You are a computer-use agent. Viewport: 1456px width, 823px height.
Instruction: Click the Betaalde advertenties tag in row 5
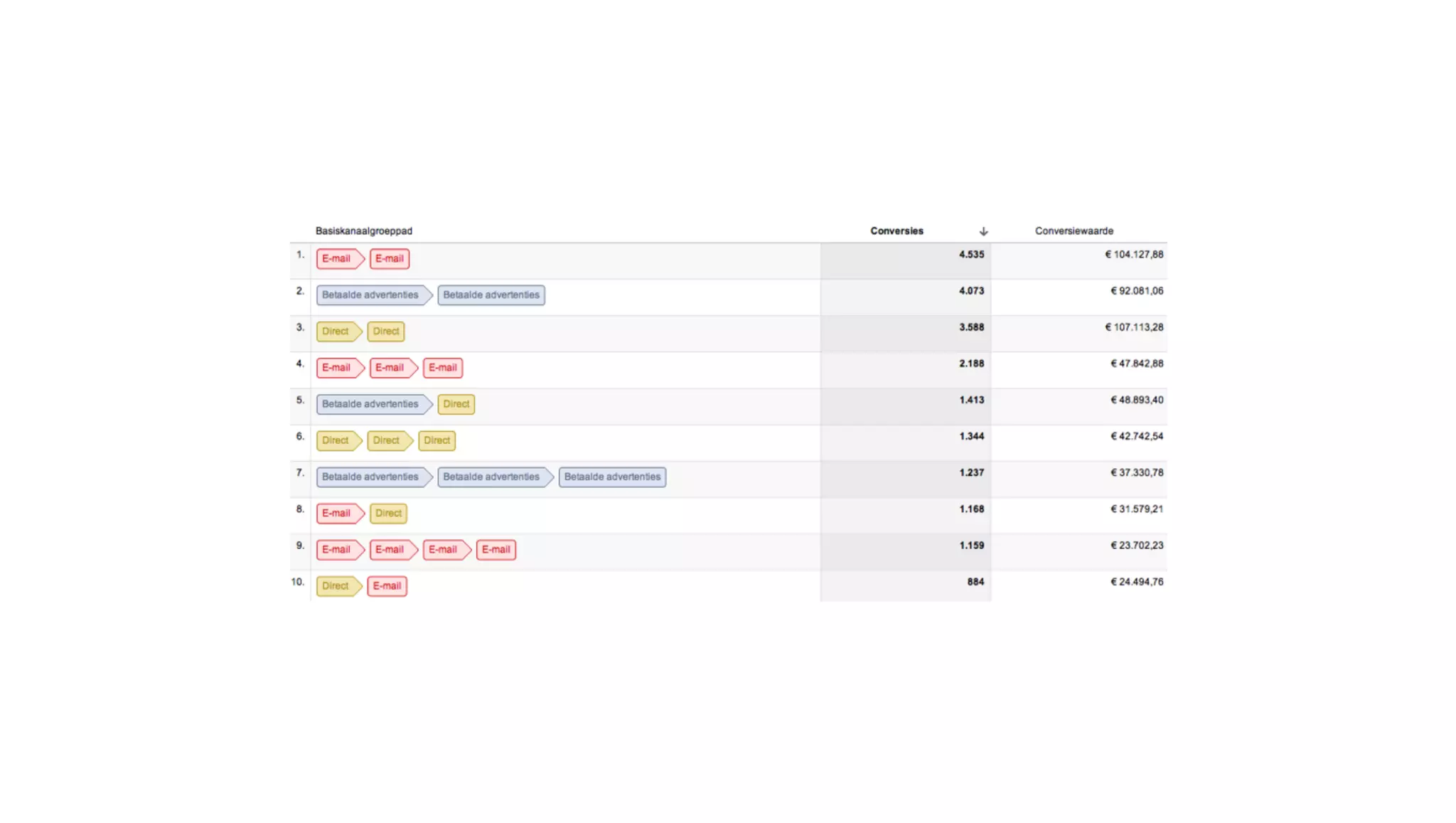point(370,404)
